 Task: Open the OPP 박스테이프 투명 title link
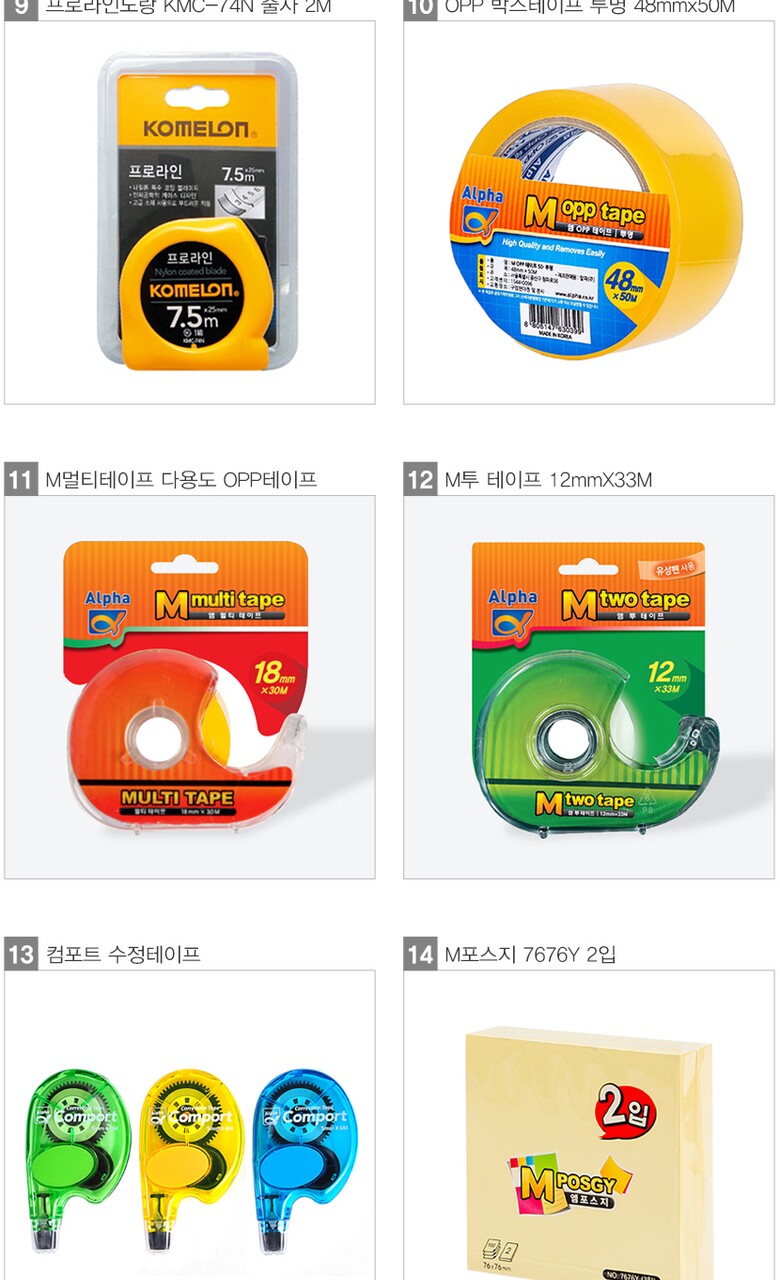pos(589,8)
